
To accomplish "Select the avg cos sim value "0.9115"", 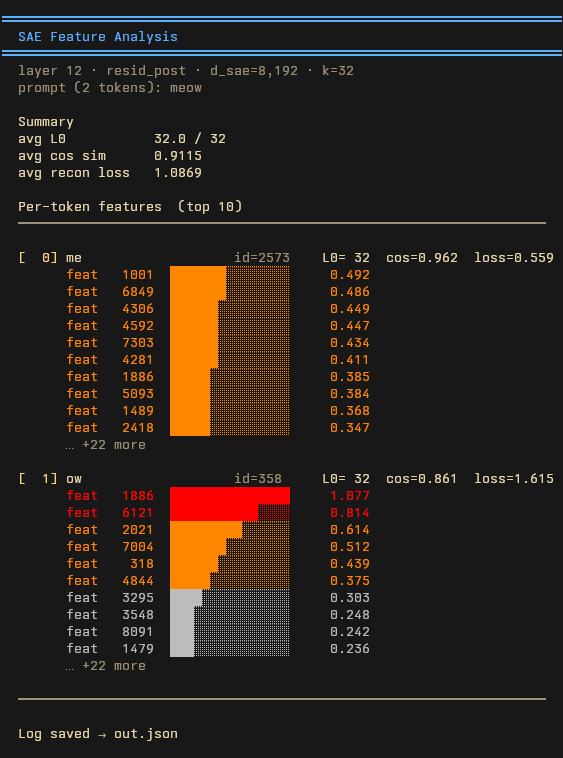I will (178, 156).
